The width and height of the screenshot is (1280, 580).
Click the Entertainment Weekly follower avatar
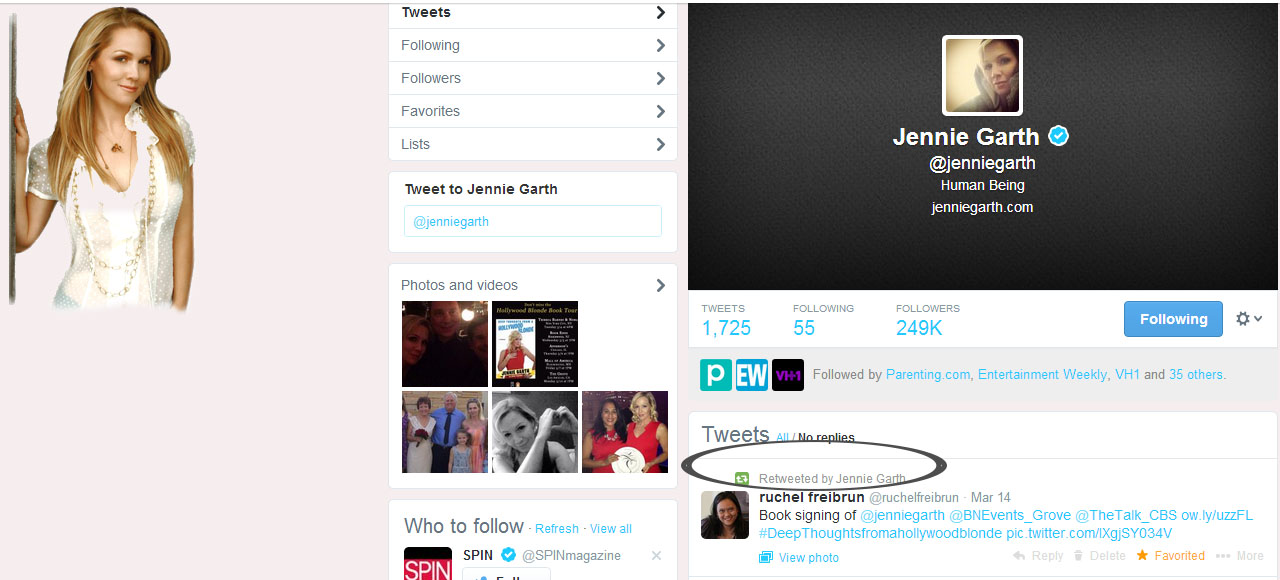point(751,374)
